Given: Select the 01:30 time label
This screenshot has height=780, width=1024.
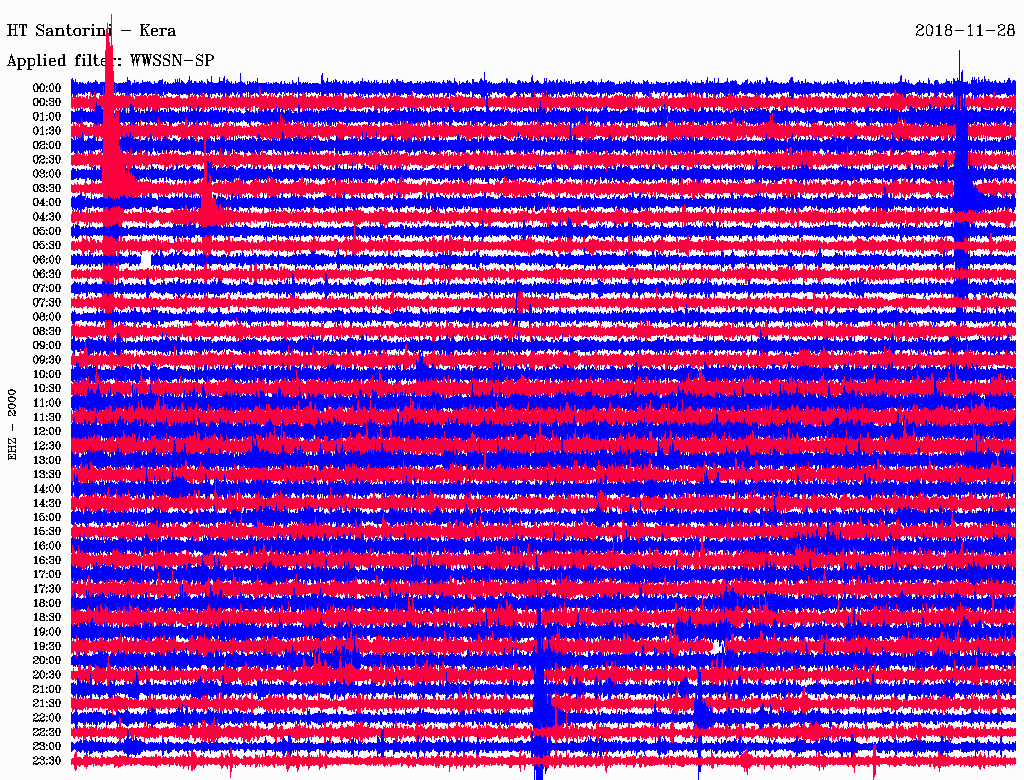Looking at the screenshot, I should point(47,131).
